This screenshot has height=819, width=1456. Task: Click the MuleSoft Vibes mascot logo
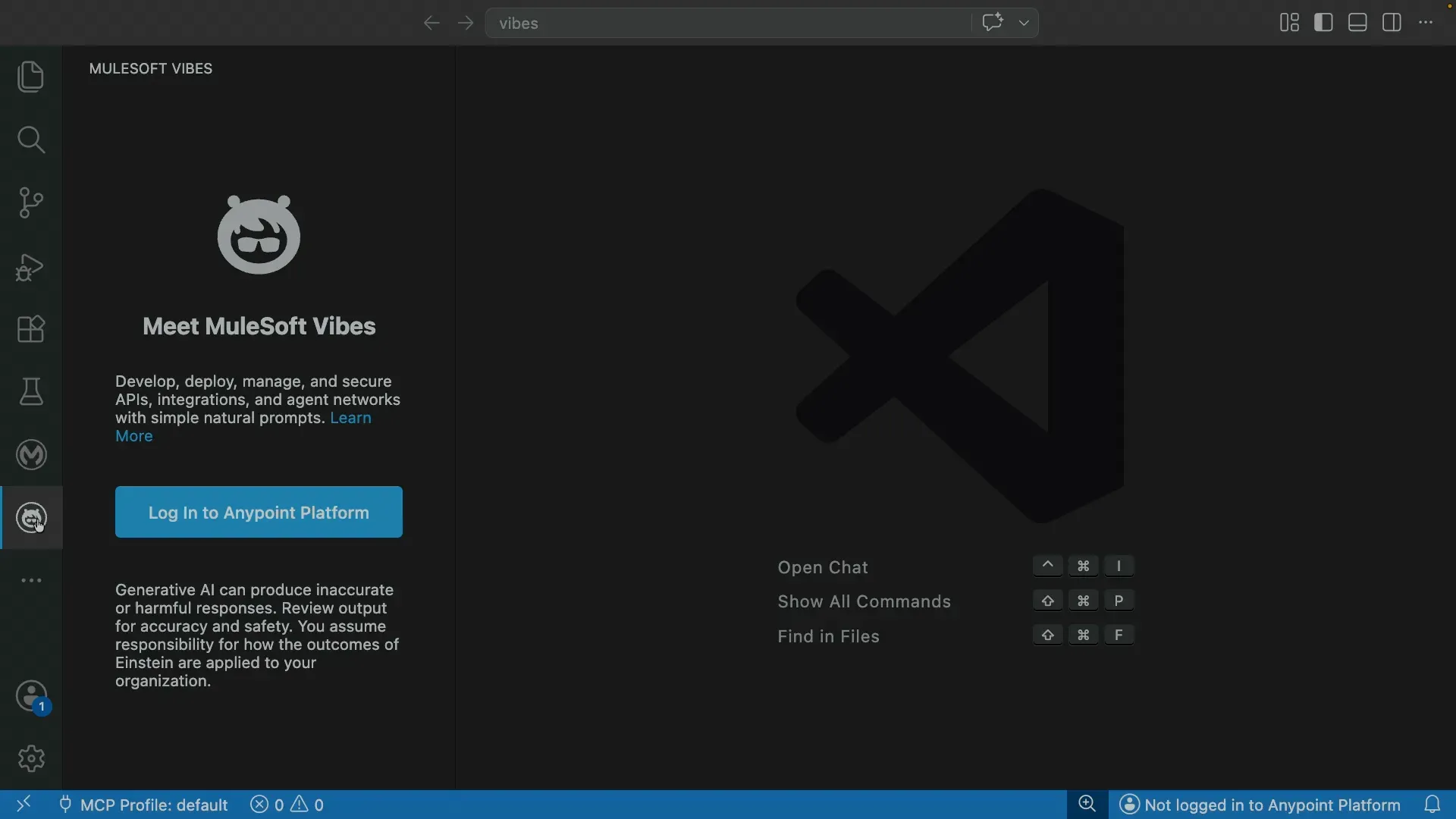pyautogui.click(x=259, y=234)
